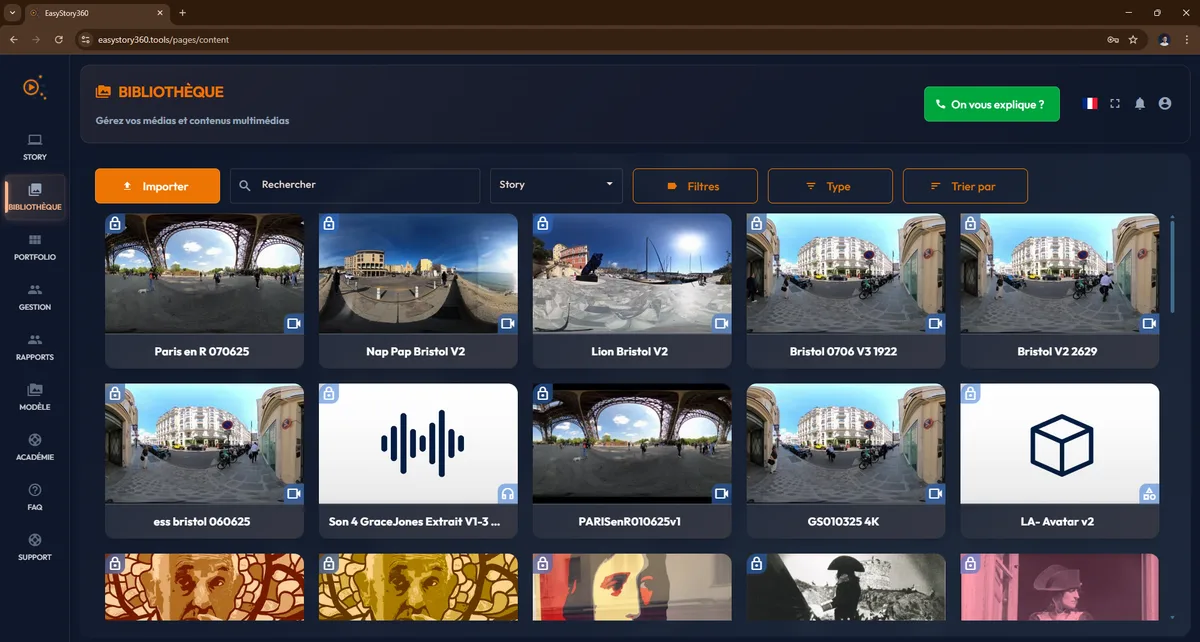1200x642 pixels.
Task: Open Paris en R 070625 thumbnail
Action: [204, 274]
